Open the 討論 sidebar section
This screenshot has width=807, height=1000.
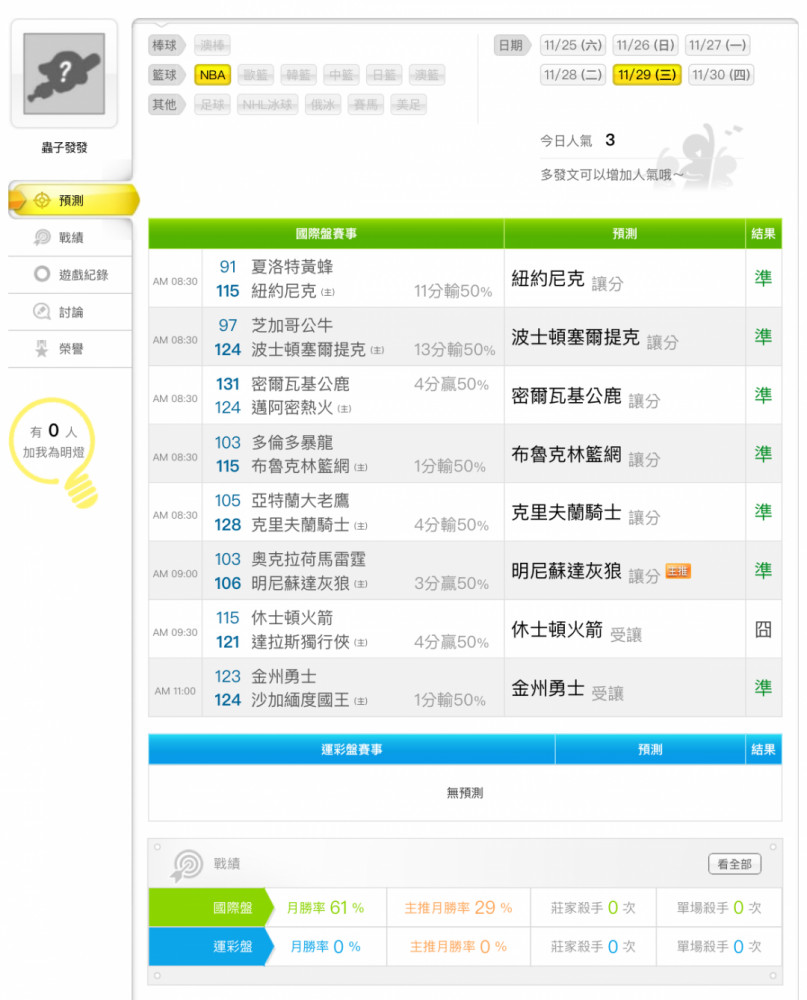pyautogui.click(x=70, y=311)
